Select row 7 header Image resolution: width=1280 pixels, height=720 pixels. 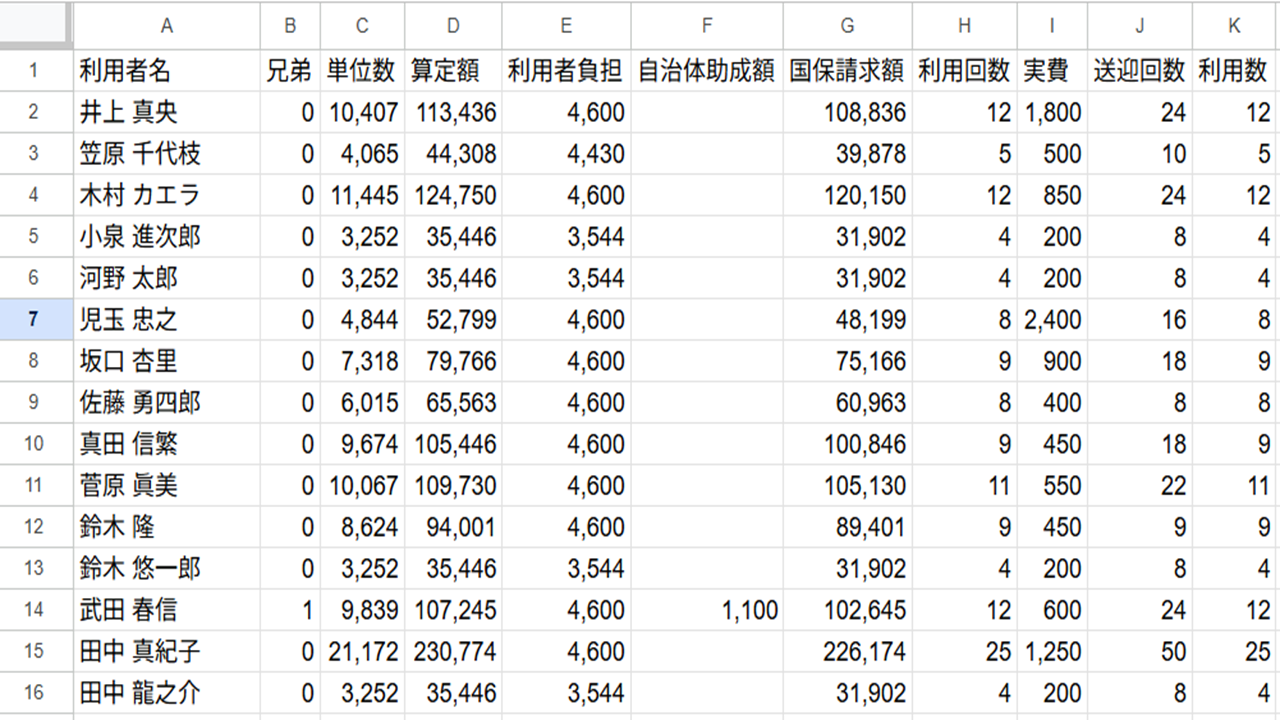pos(36,320)
